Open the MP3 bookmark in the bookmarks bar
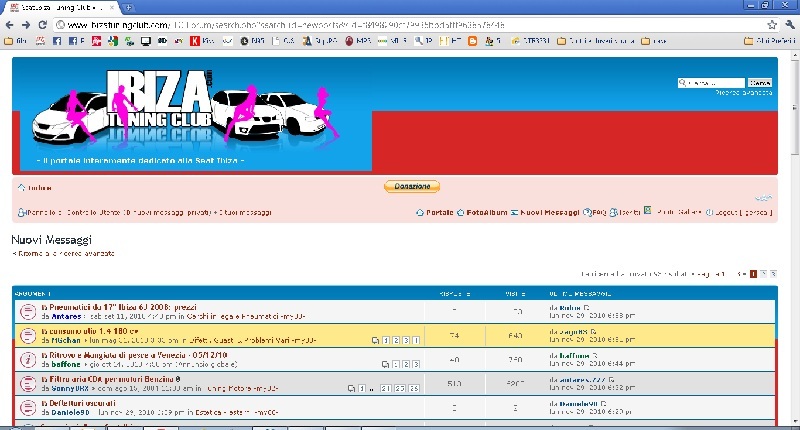 coord(358,41)
